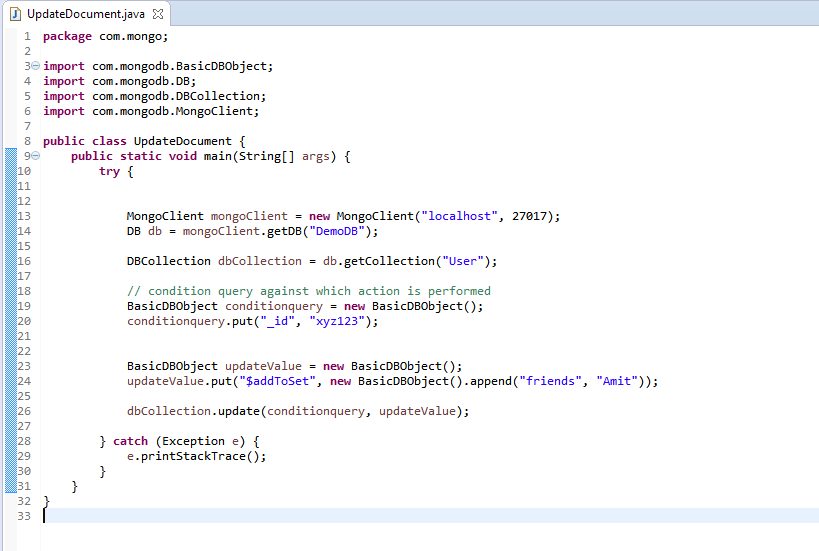This screenshot has height=551, width=819.
Task: Click the "$addToSet" string
Action: point(277,381)
